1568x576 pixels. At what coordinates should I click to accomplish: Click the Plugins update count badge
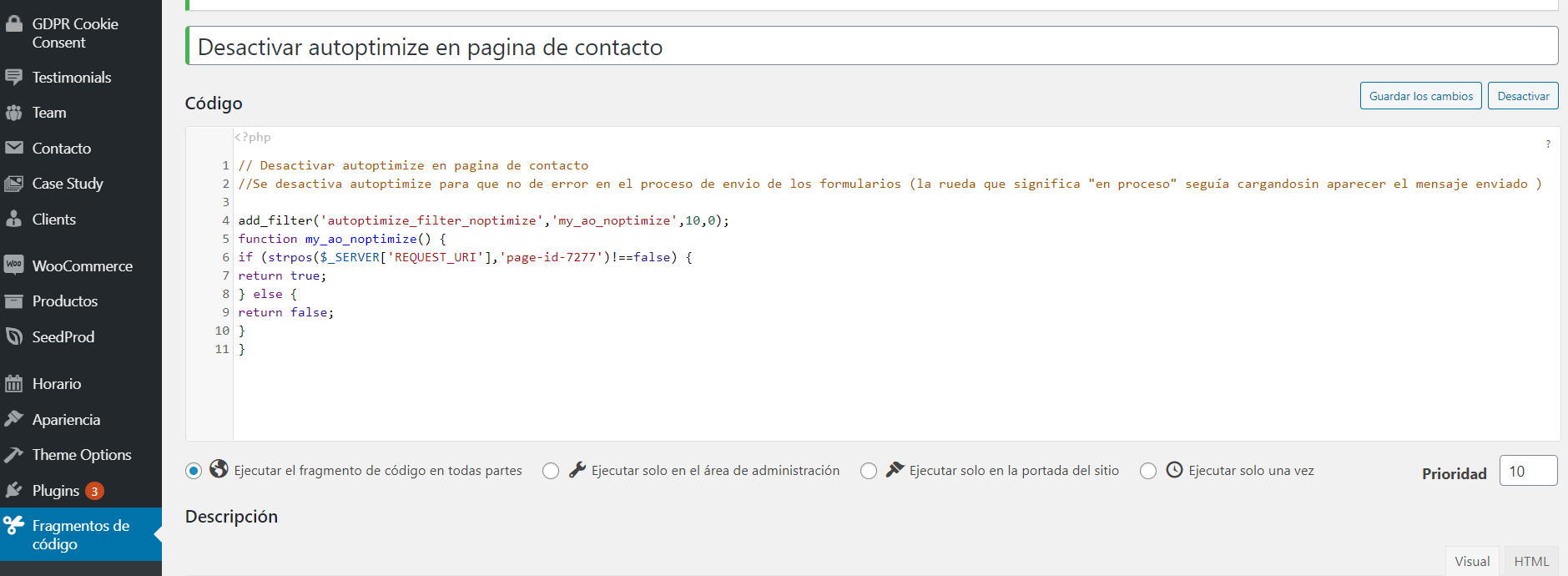coord(94,491)
